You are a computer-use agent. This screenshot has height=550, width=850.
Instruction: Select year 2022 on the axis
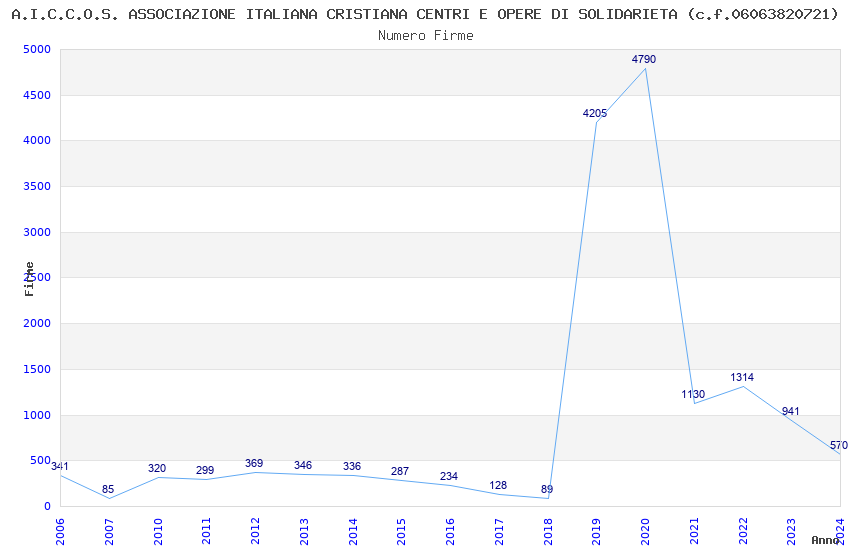743,531
